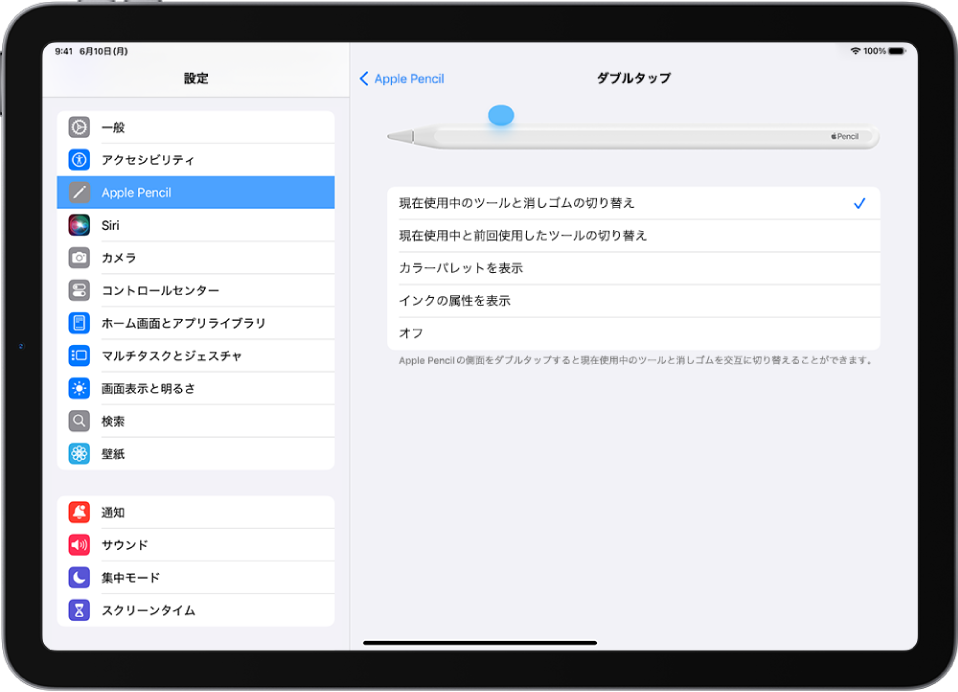This screenshot has width=958, height=692.
Task: Select 現在使用中と前回使用したツールの切り替え option
Action: tap(634, 236)
